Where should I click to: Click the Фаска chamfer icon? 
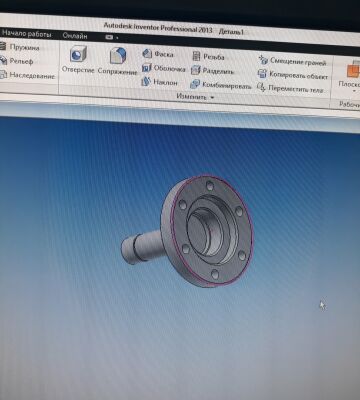[x=147, y=53]
